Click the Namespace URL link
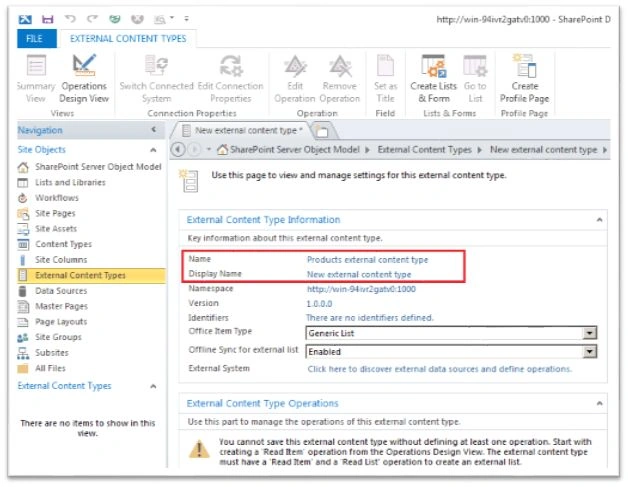The width and height of the screenshot is (628, 487). coord(361,289)
